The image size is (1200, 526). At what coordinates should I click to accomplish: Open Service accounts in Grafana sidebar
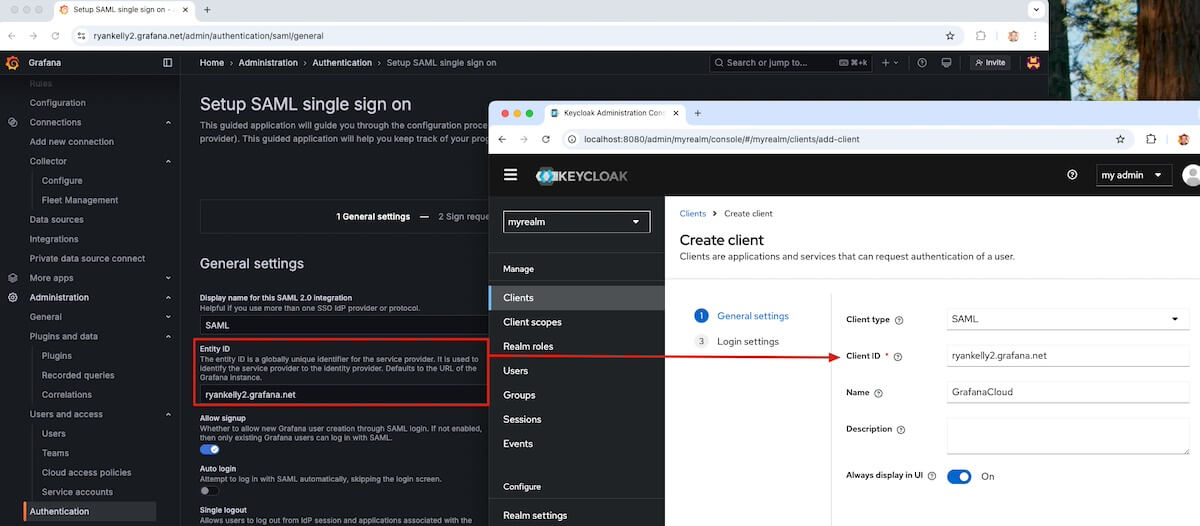point(77,492)
